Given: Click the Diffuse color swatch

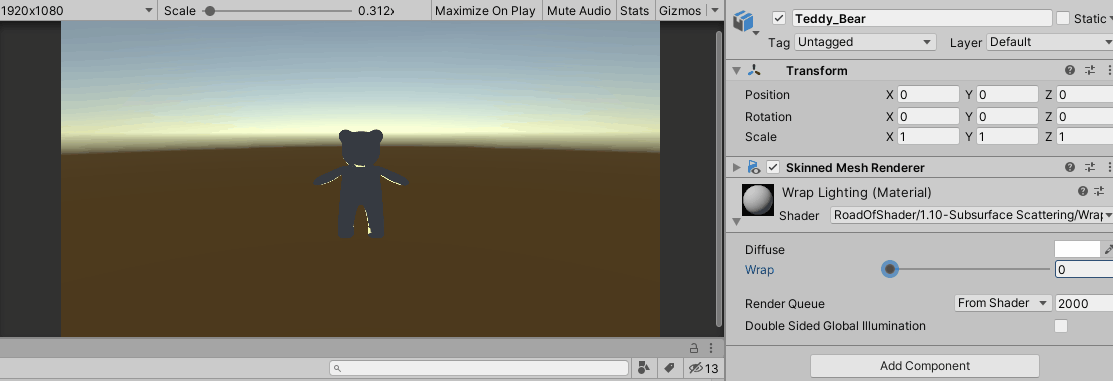Looking at the screenshot, I should 1077,249.
